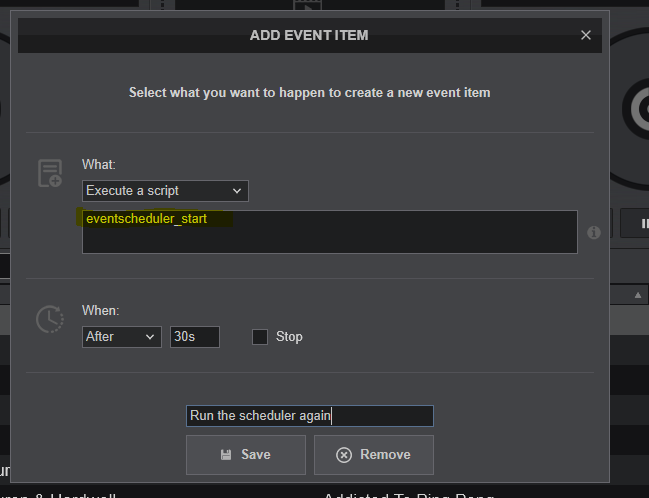Click the clock icon beside When
Viewport: 649px width, 498px height.
pos(49,319)
